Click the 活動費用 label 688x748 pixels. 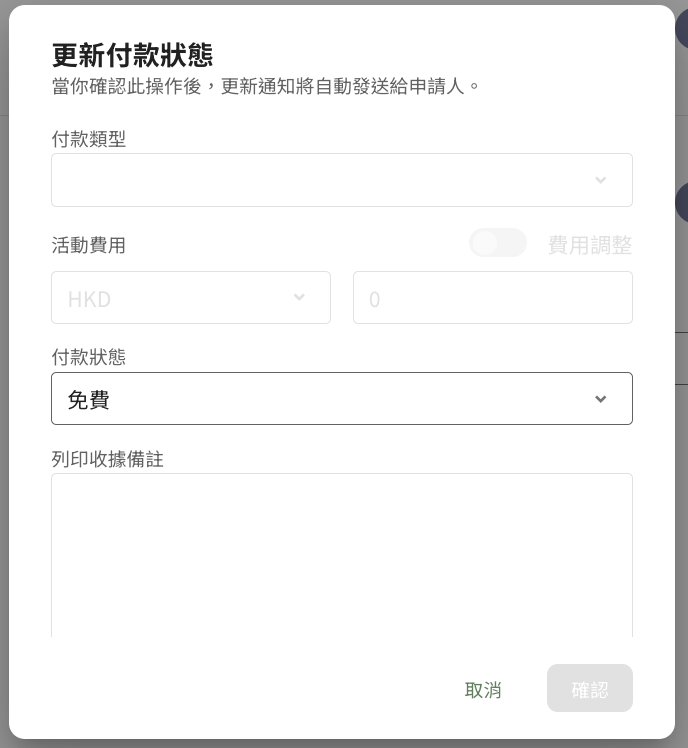coord(89,245)
